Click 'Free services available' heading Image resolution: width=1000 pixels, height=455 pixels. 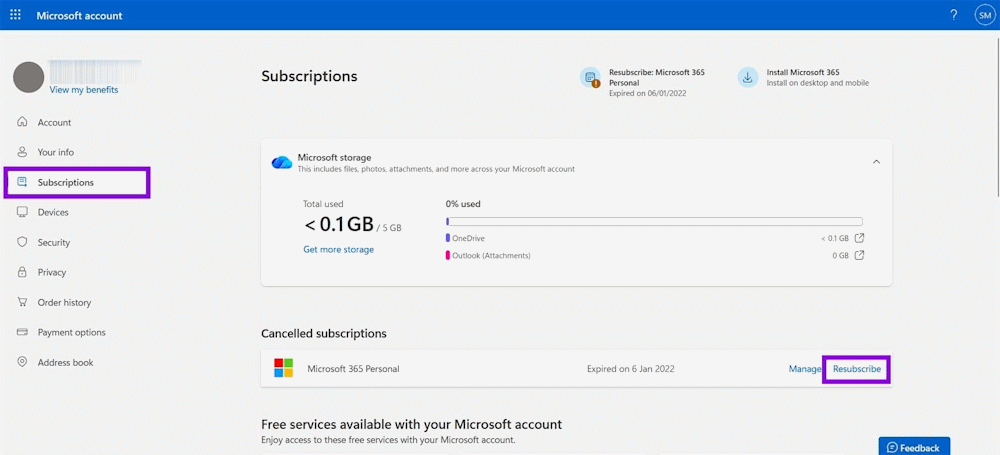click(x=411, y=424)
